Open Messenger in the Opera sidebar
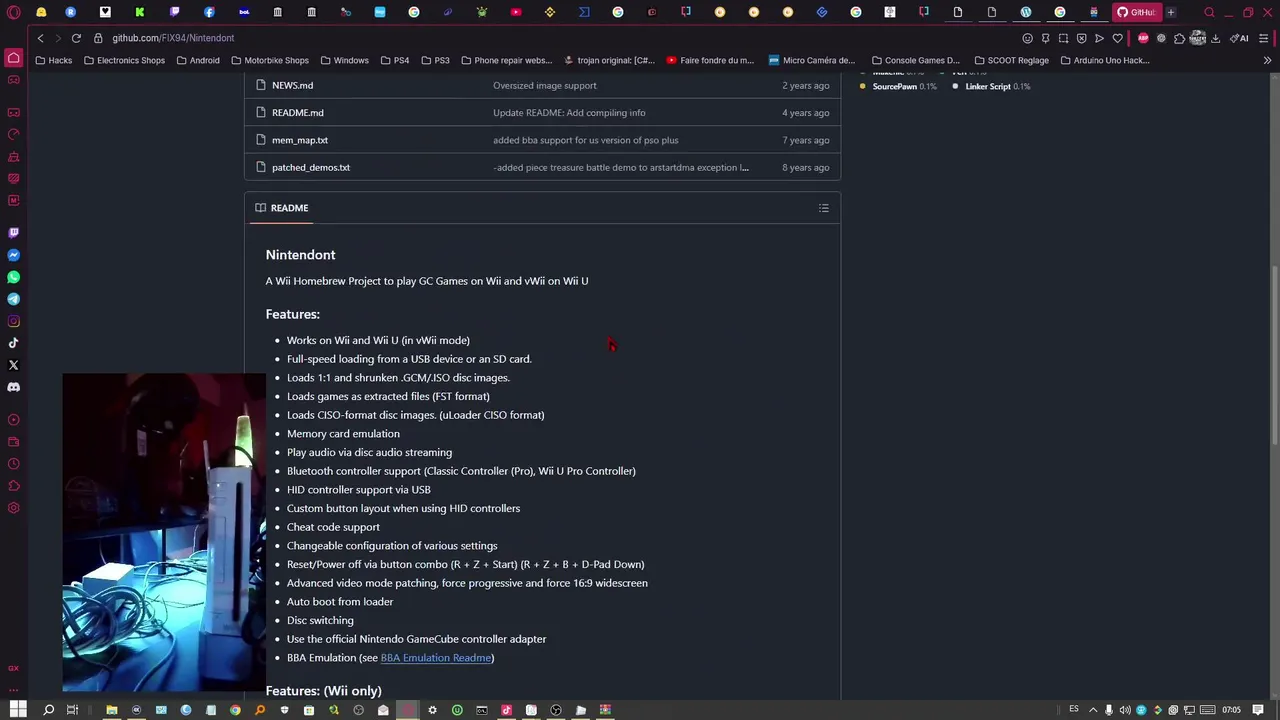This screenshot has width=1280, height=720. click(14, 255)
